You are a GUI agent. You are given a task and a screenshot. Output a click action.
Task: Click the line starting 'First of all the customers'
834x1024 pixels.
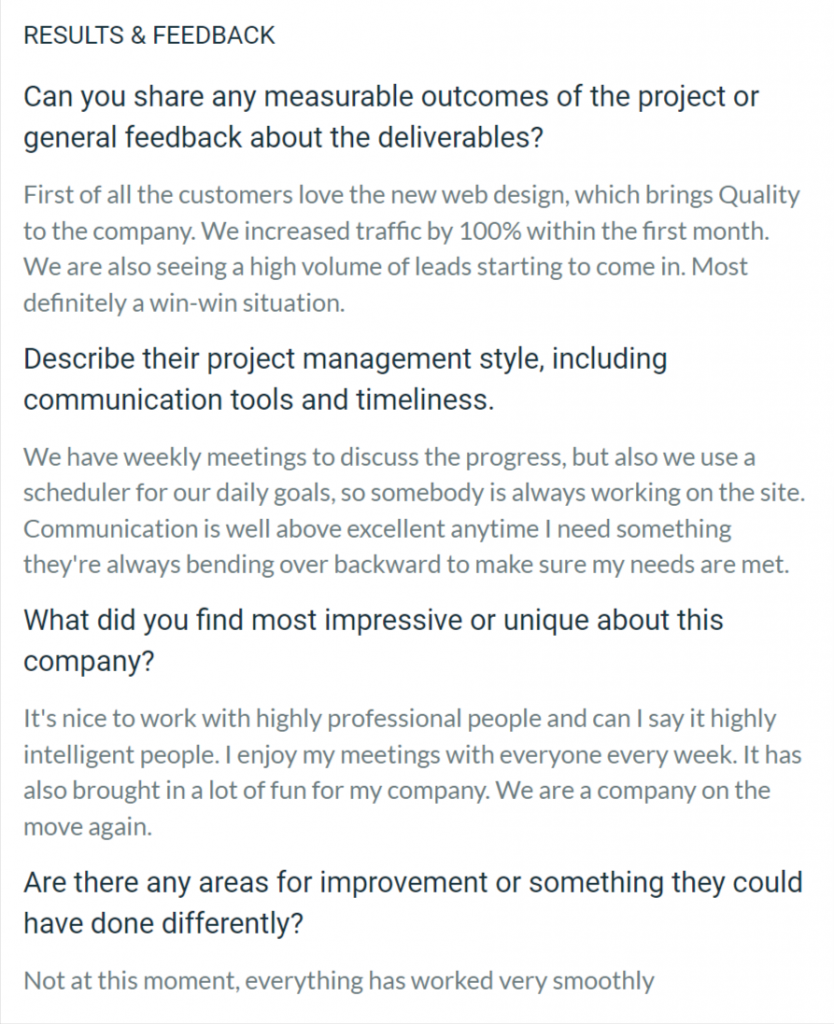(411, 195)
